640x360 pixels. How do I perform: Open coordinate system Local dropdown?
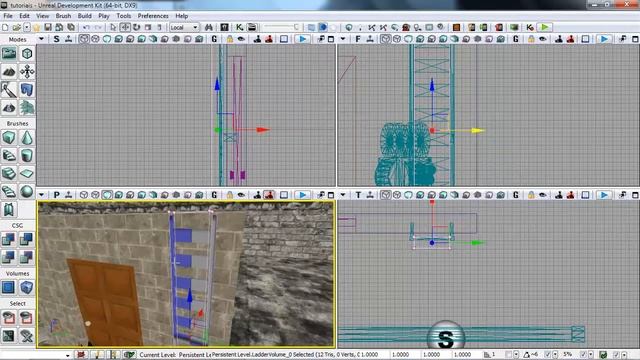click(x=184, y=27)
